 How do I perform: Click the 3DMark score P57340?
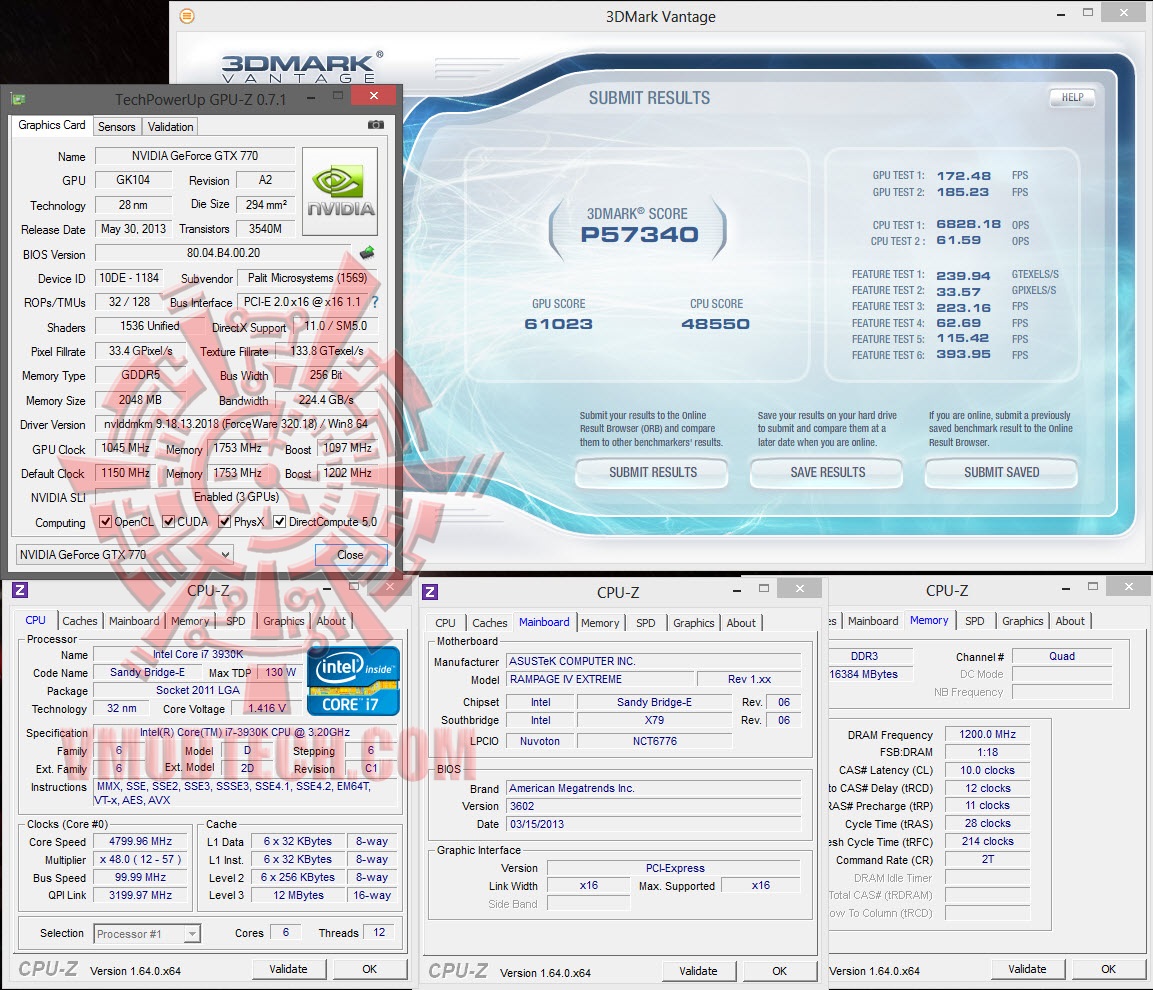[x=639, y=235]
